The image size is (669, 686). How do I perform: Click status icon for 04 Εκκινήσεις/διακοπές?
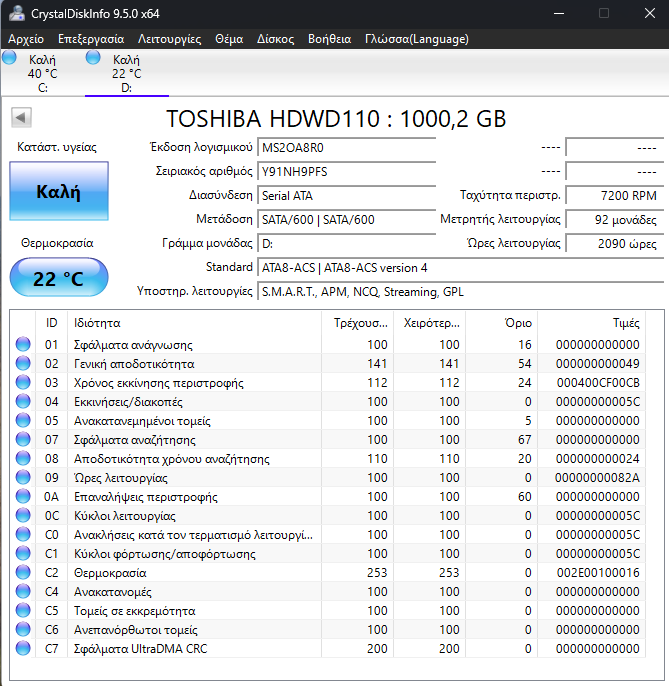pyautogui.click(x=23, y=402)
